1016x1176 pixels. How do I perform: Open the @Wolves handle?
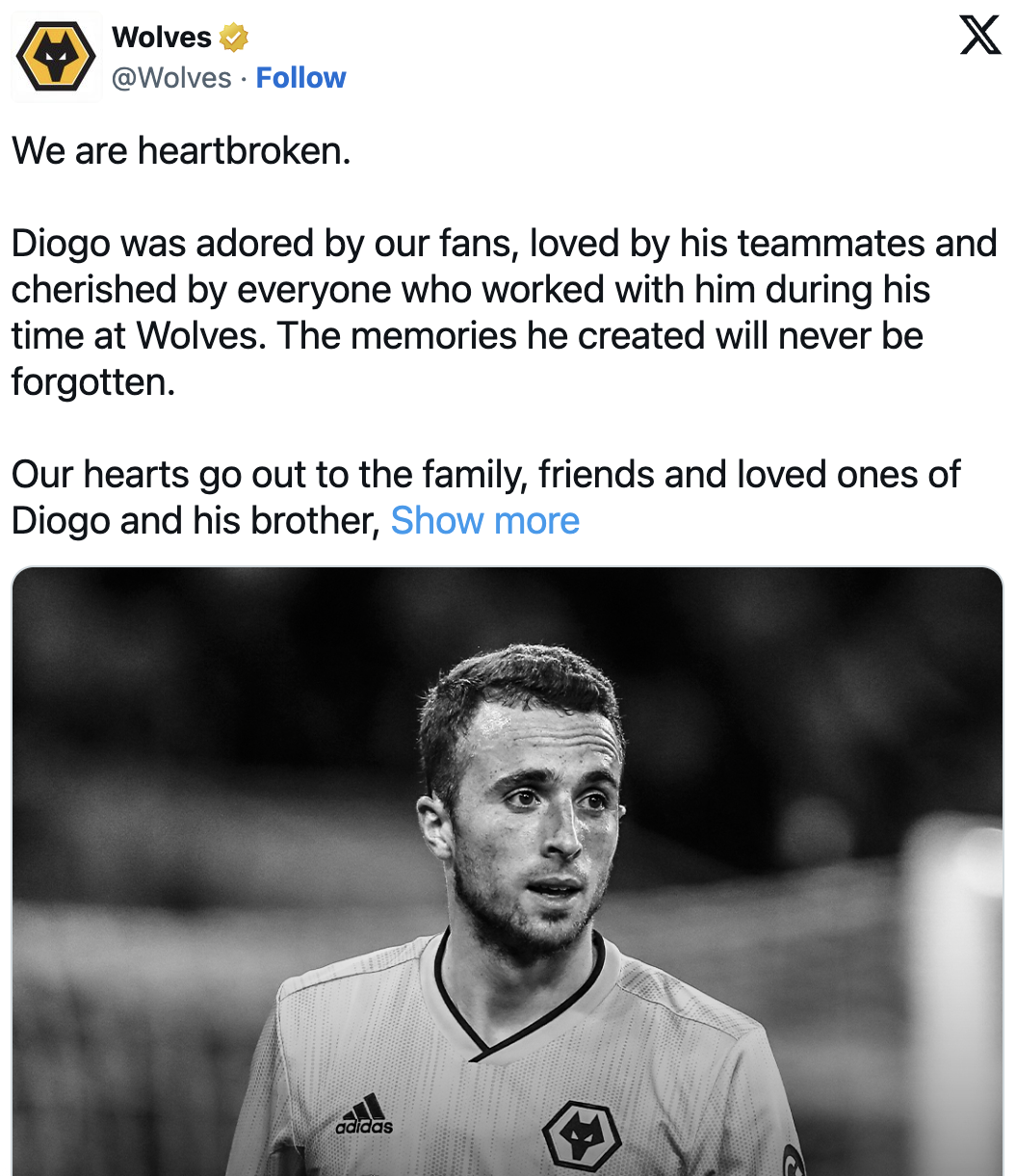coord(172,78)
